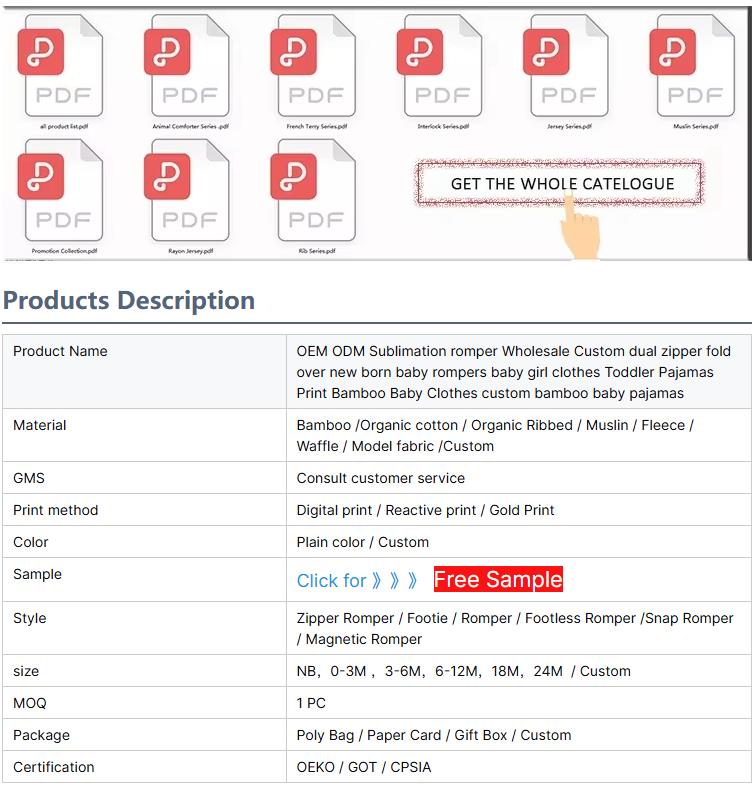Click the Products Description heading
Image resolution: width=756 pixels, height=787 pixels.
(129, 300)
